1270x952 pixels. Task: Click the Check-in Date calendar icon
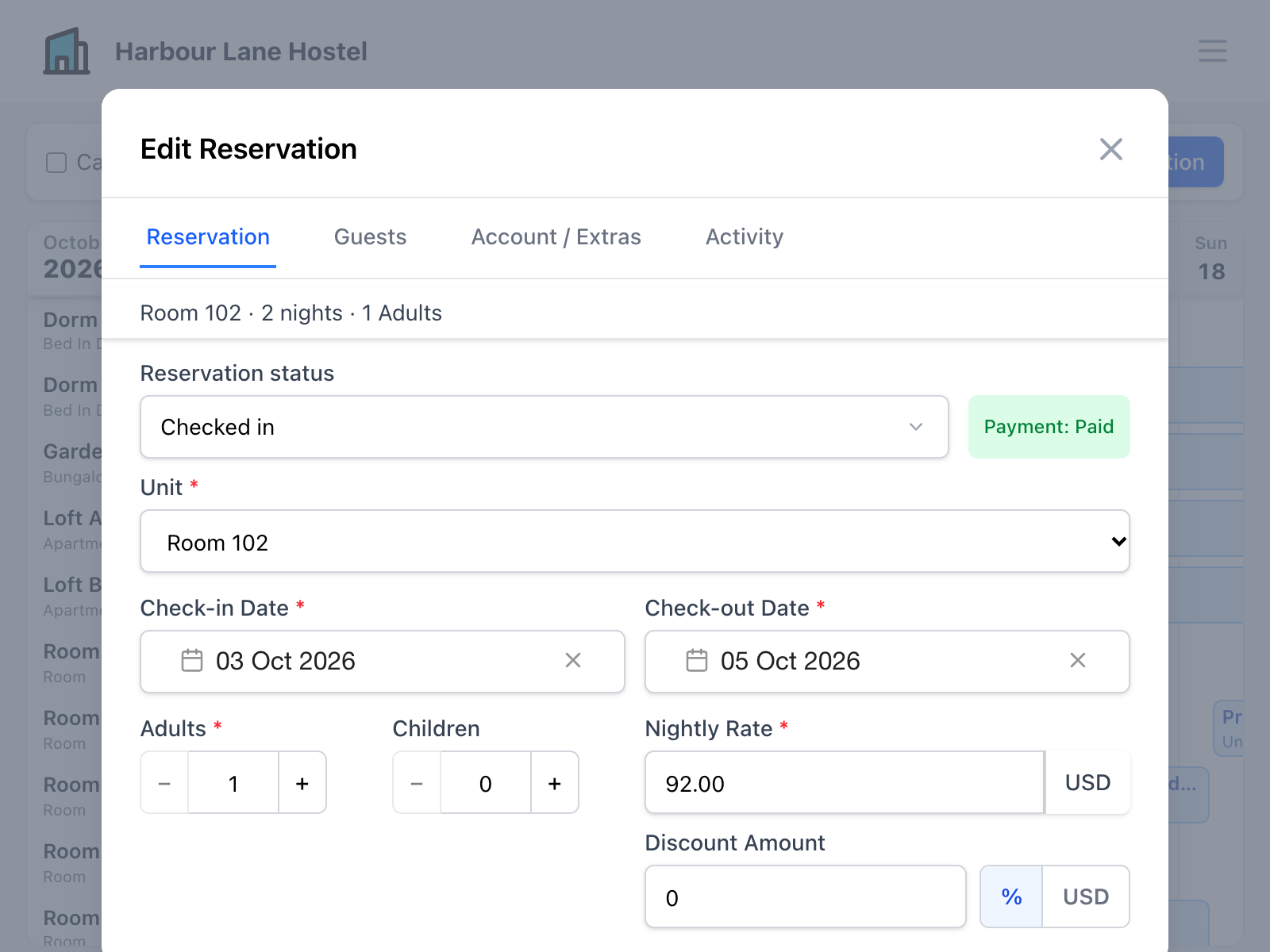tap(192, 660)
